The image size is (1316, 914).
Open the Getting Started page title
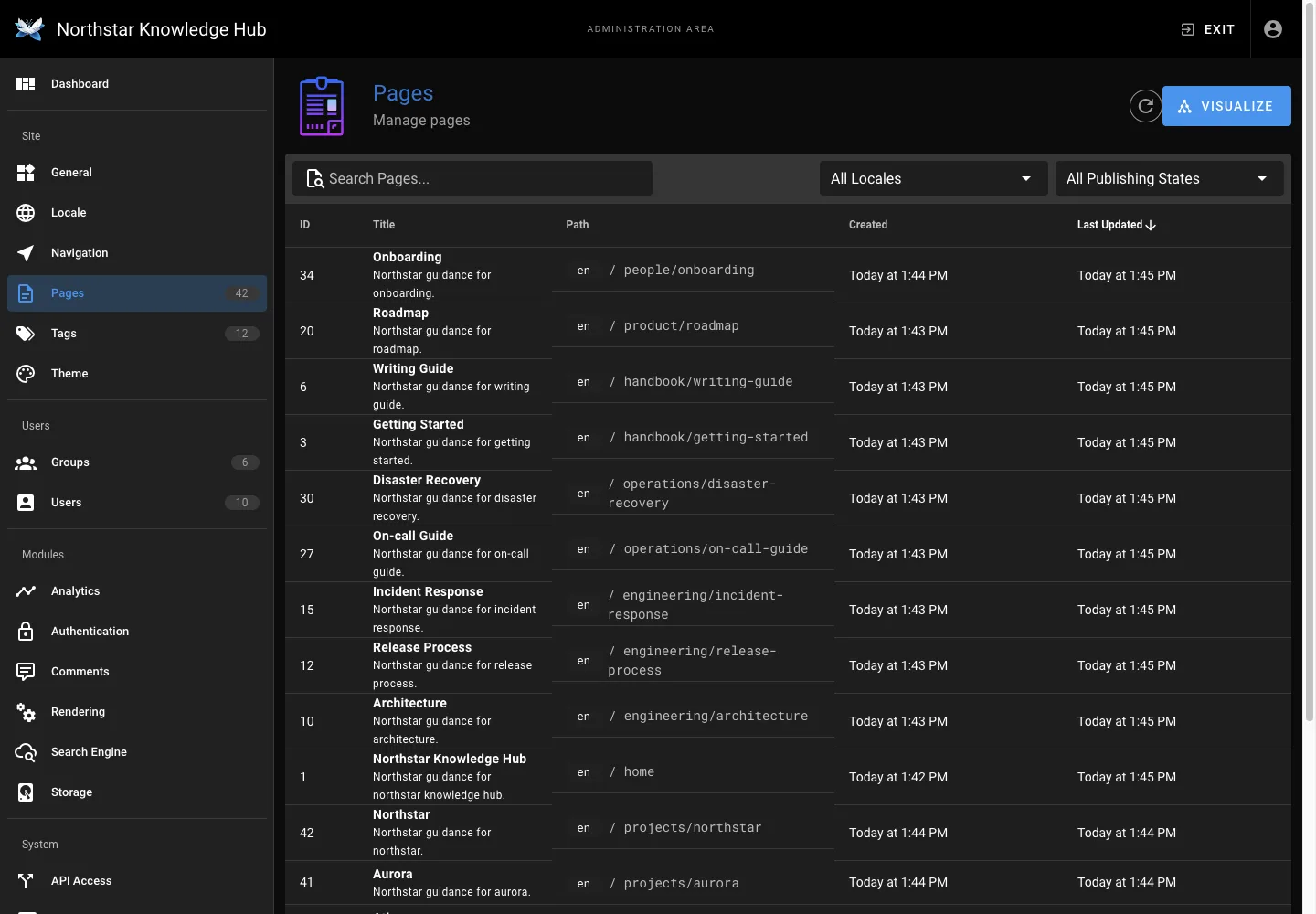pyautogui.click(x=418, y=424)
